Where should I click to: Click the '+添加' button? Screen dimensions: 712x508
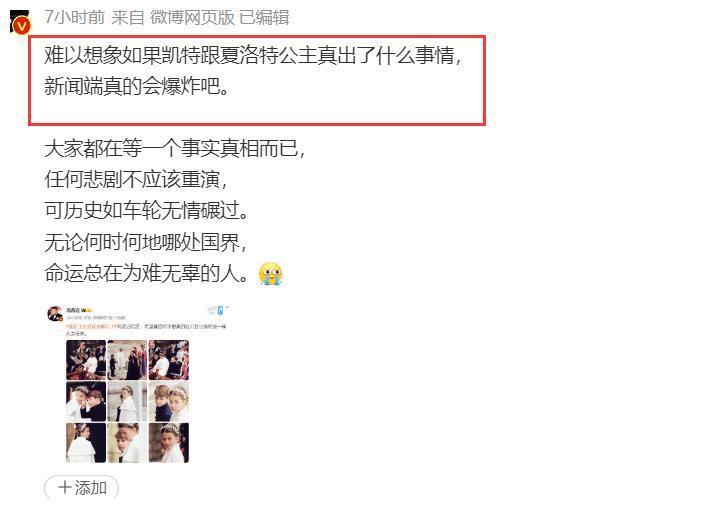(x=82, y=488)
